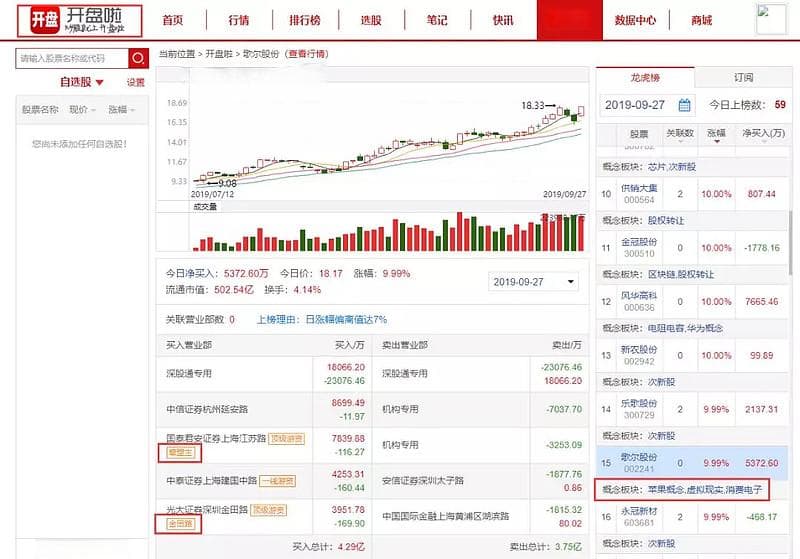The height and width of the screenshot is (559, 800).
Task: Select the 风华高科 000636 row
Action: point(692,301)
